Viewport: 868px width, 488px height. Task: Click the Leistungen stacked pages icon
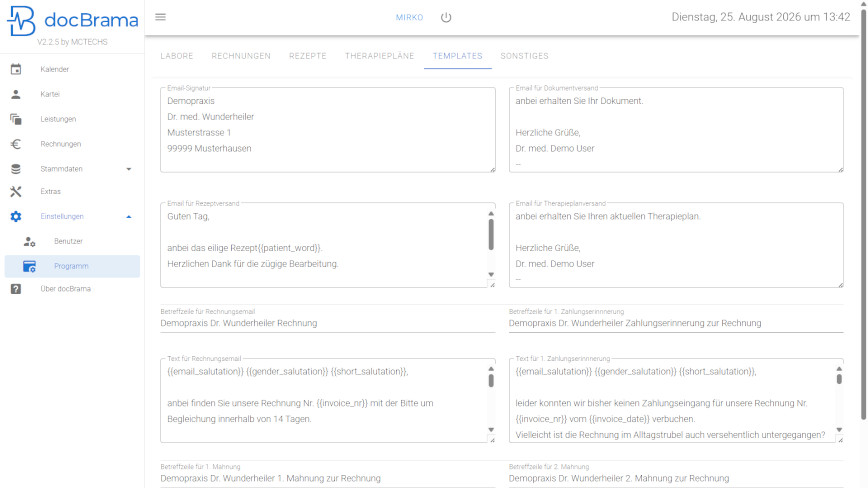click(16, 119)
